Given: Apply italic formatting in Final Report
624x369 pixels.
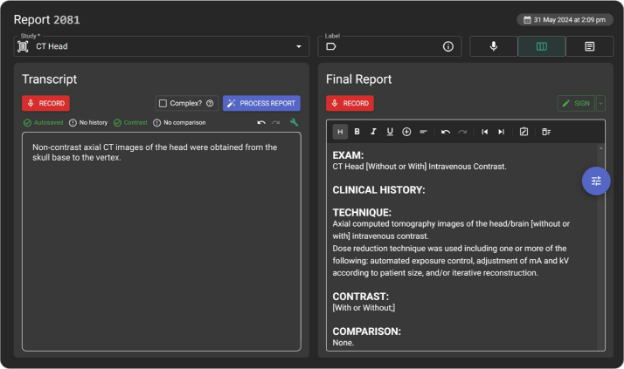Looking at the screenshot, I should pos(373,132).
